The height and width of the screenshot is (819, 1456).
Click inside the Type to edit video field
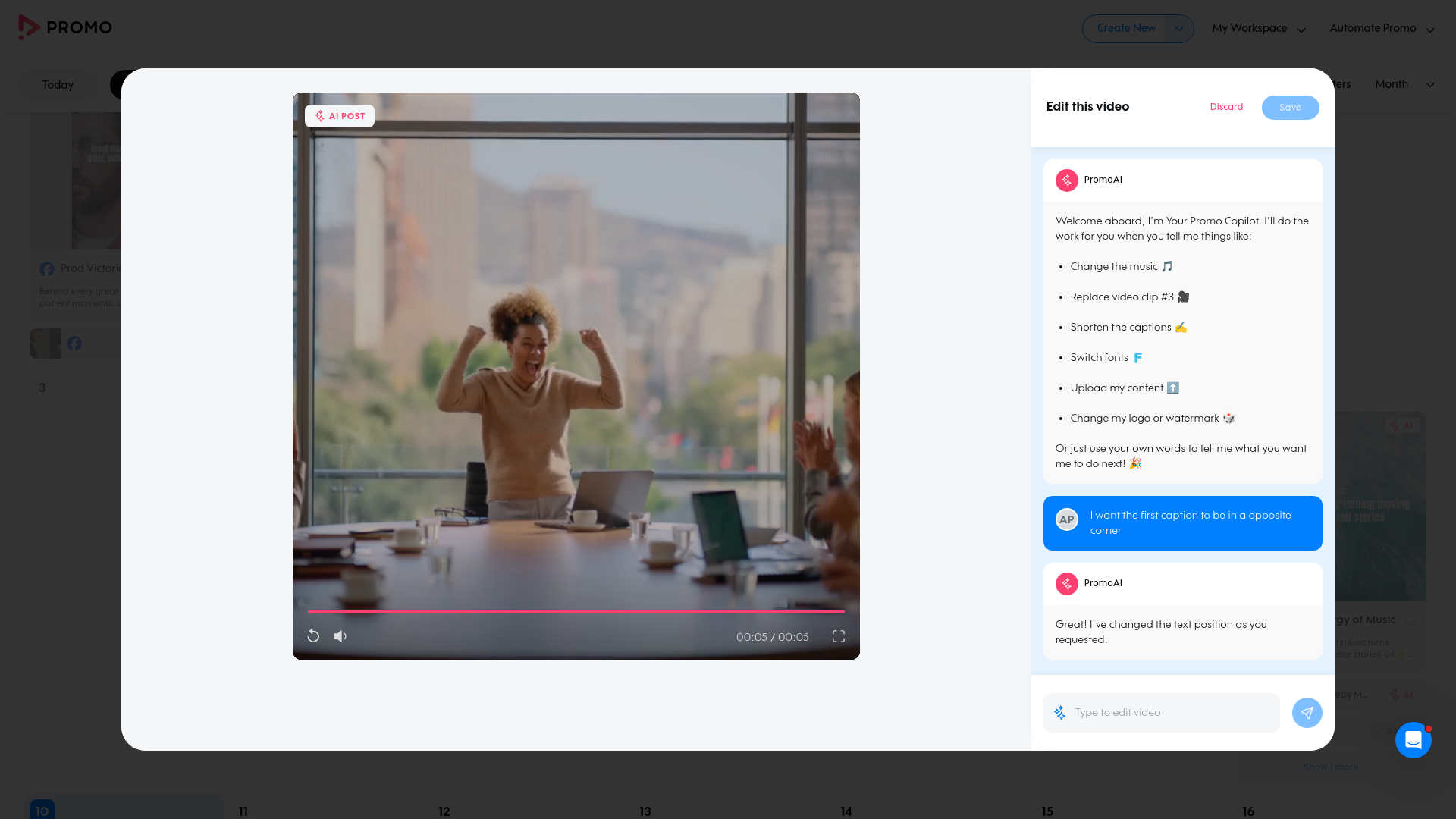1162,713
